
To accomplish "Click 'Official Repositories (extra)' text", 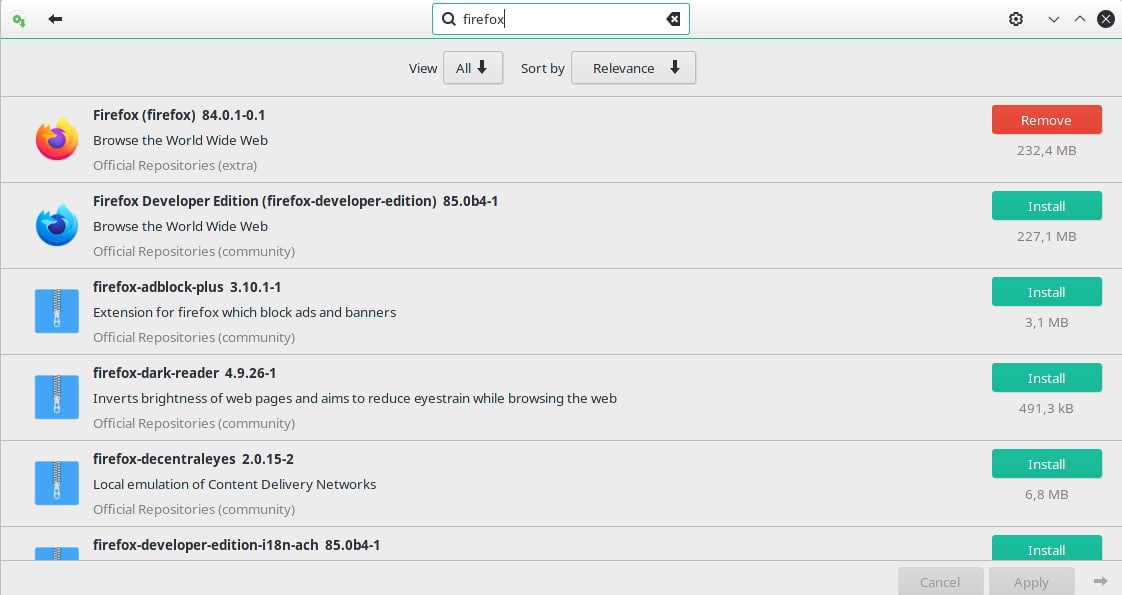I will point(175,165).
